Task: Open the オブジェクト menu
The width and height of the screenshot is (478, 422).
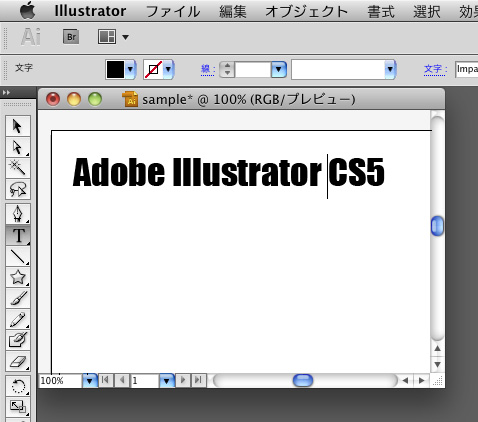Action: pos(307,12)
